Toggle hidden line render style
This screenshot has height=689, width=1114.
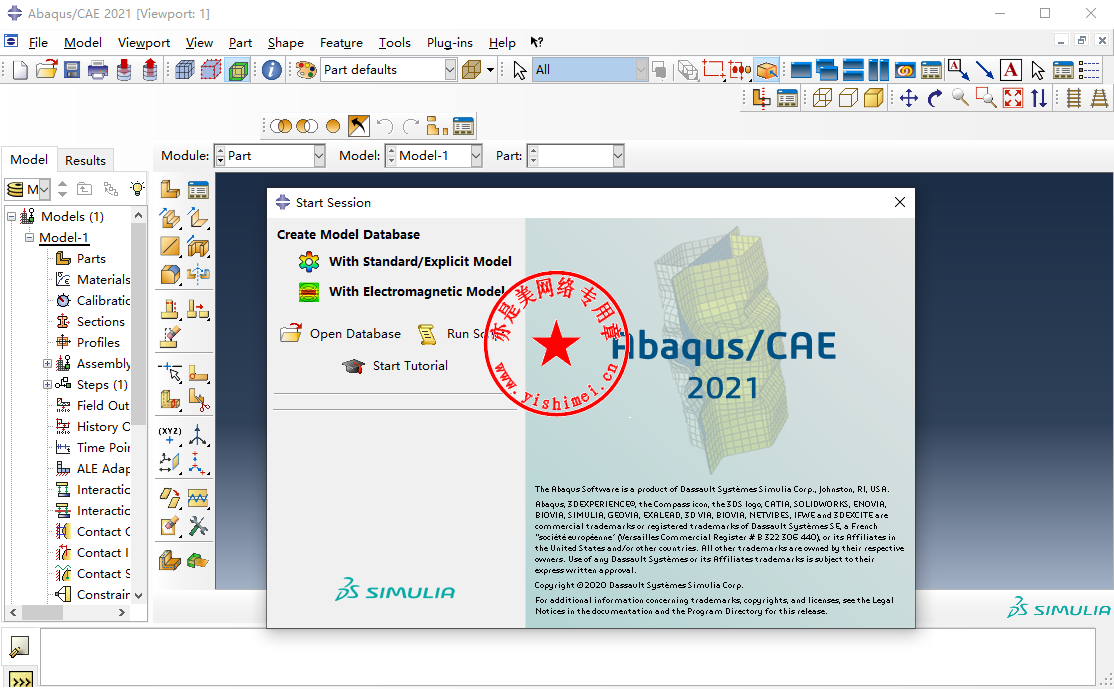tap(848, 98)
